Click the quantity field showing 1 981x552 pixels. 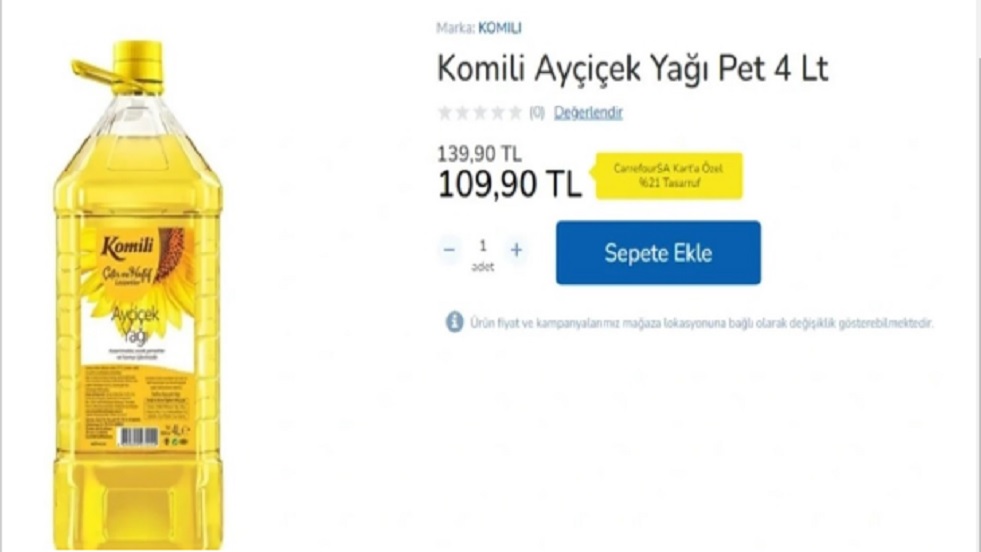point(482,246)
